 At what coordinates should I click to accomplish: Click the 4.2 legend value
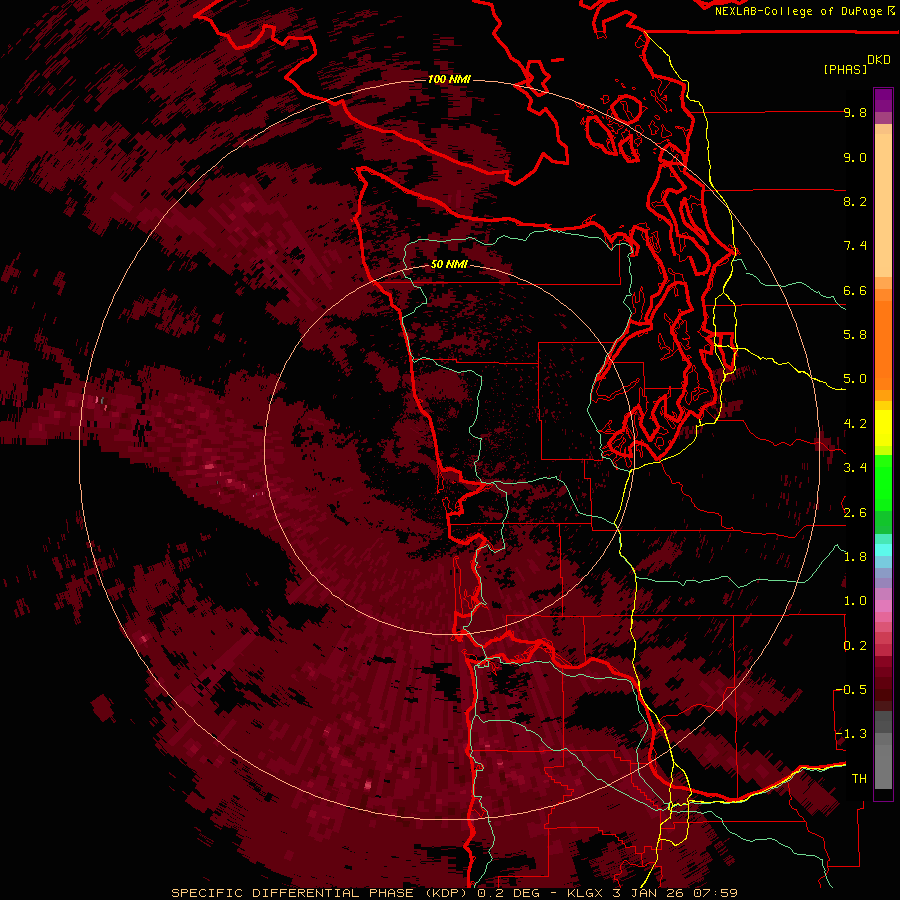pyautogui.click(x=855, y=424)
